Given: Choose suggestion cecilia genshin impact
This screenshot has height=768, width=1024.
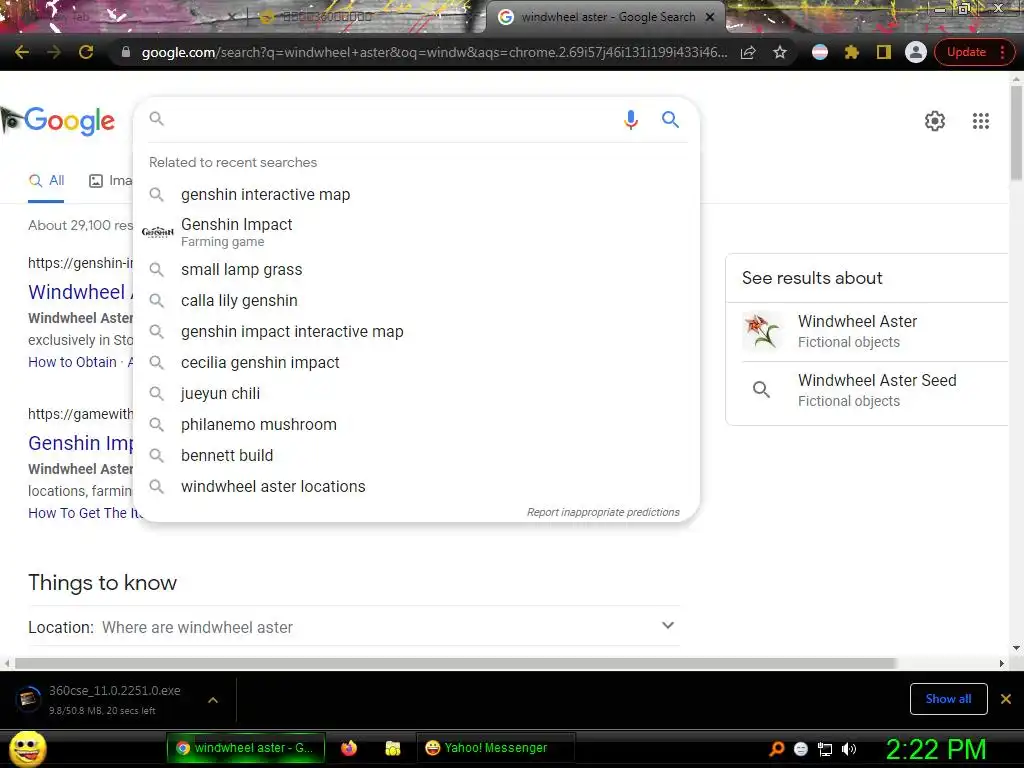Looking at the screenshot, I should (x=416, y=362).
